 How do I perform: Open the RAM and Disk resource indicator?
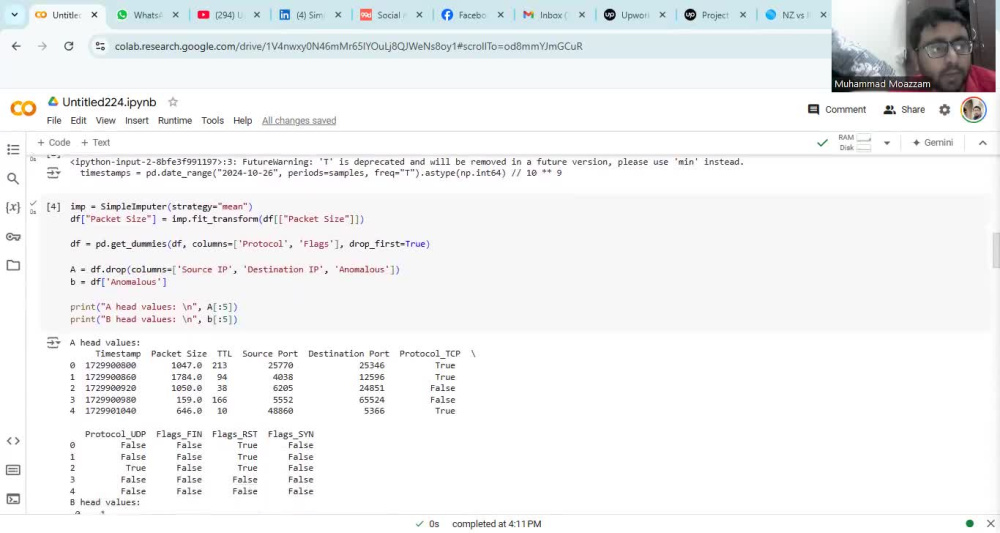coord(855,143)
